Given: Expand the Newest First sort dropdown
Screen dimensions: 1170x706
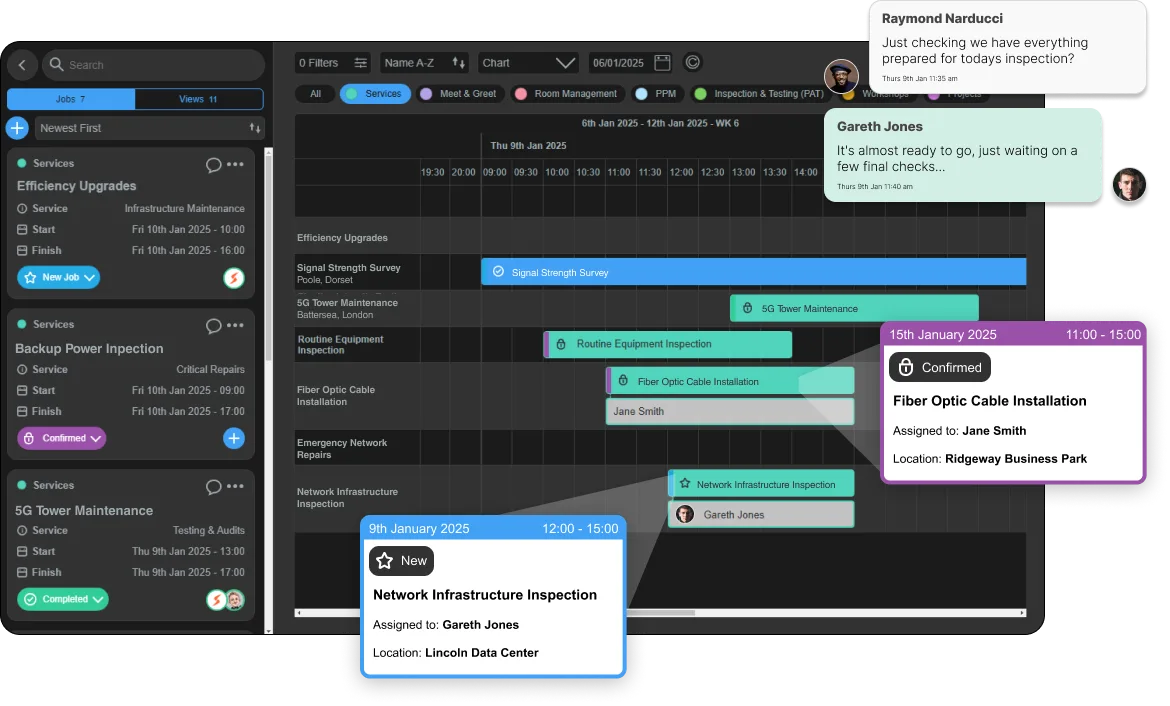Looking at the screenshot, I should [x=149, y=128].
